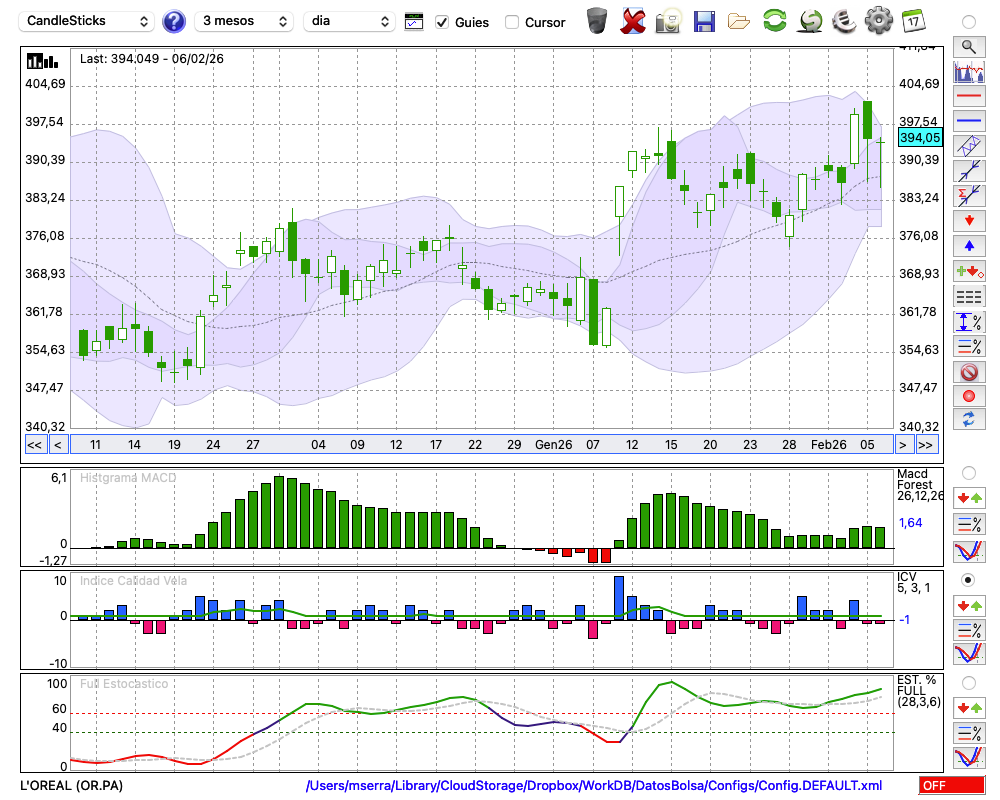Click the magnifying glass zoom tool
Viewport: 1000px width, 800px height.
[x=968, y=46]
